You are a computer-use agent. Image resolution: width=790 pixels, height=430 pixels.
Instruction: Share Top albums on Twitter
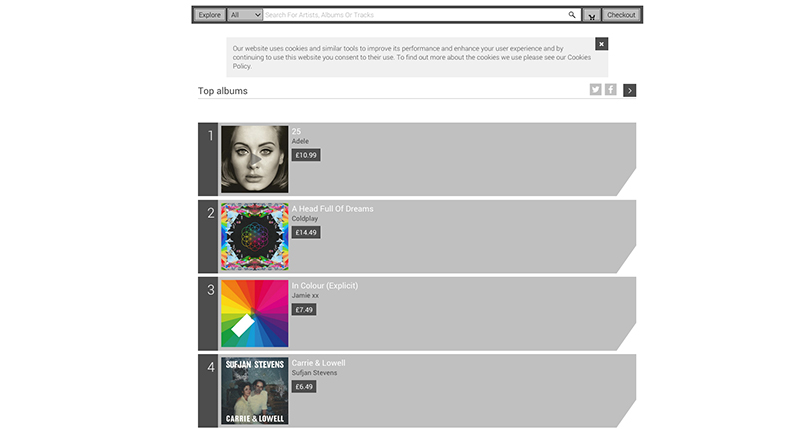coord(596,90)
